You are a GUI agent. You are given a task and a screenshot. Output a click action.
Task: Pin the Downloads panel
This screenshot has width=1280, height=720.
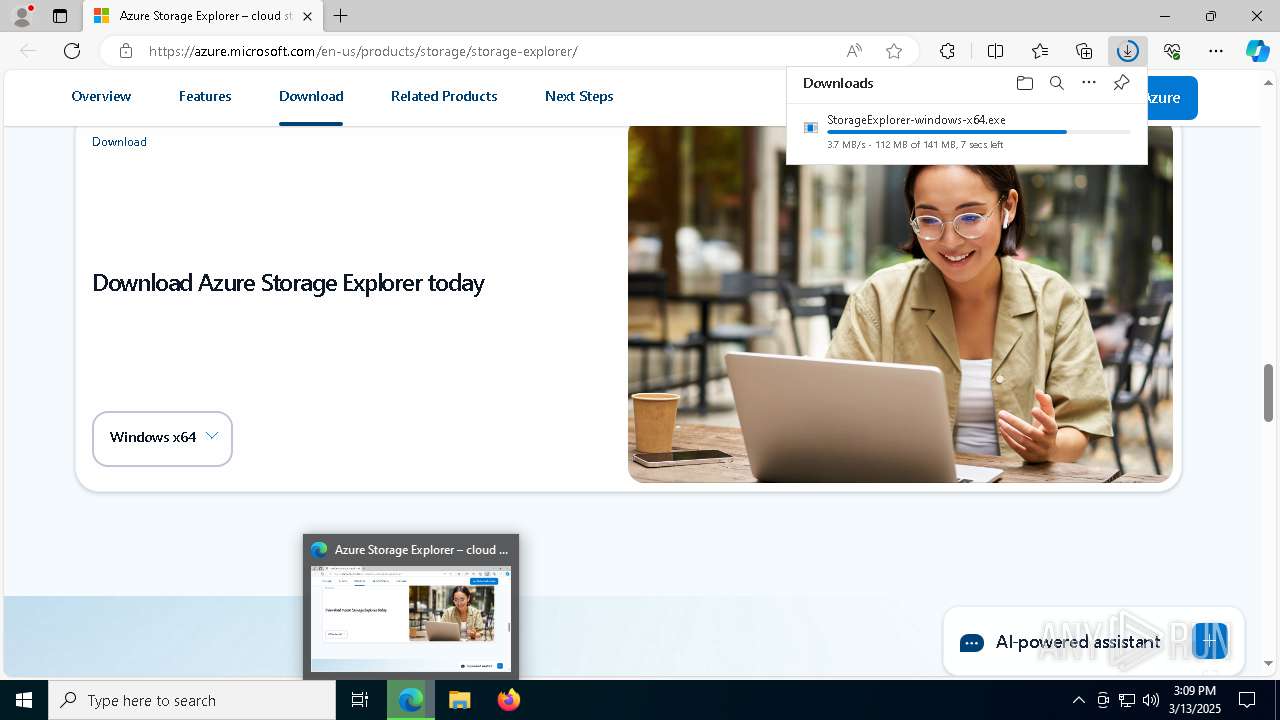click(x=1121, y=83)
